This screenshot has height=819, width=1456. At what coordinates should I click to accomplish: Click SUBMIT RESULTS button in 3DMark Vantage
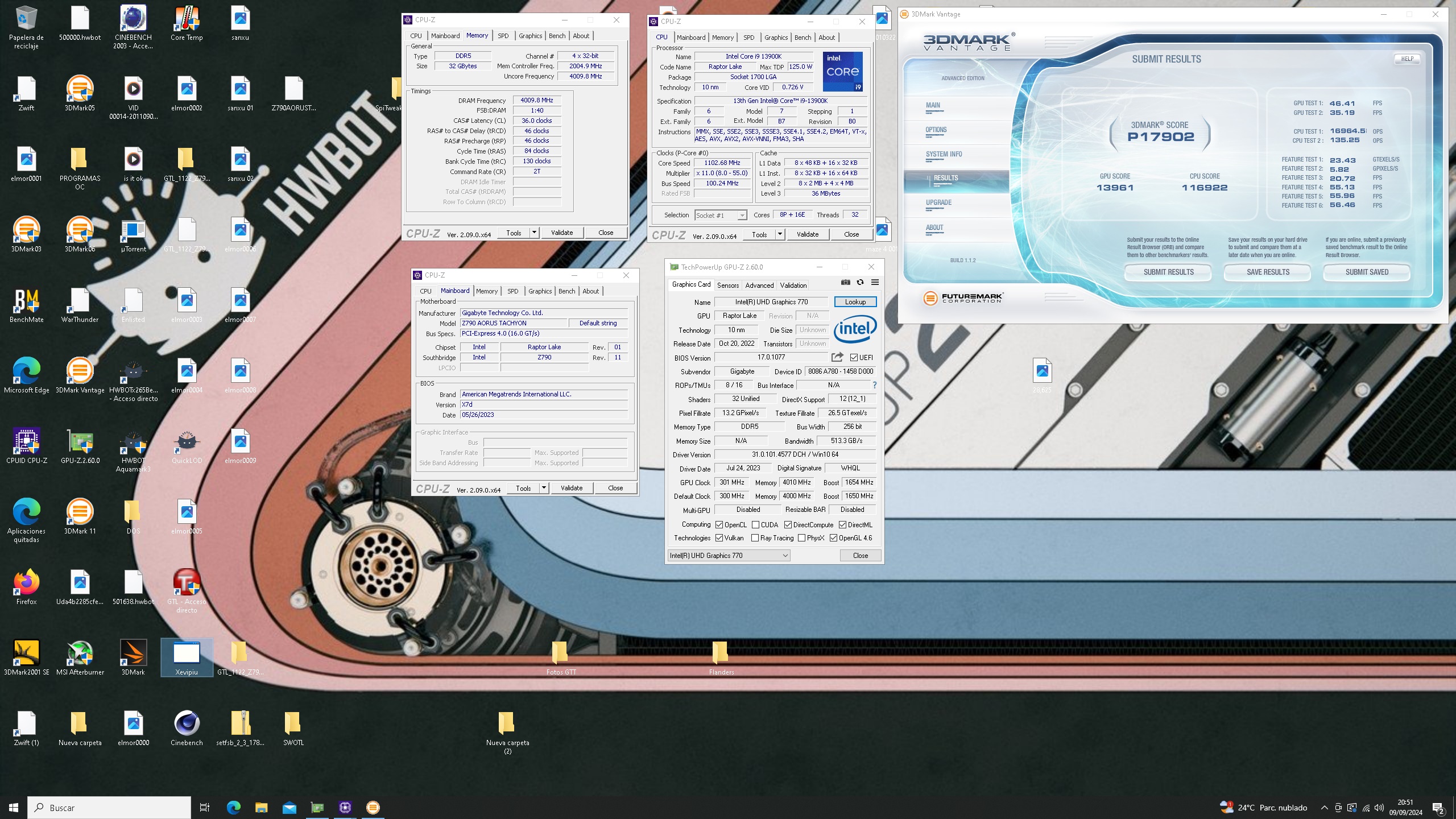click(1168, 272)
